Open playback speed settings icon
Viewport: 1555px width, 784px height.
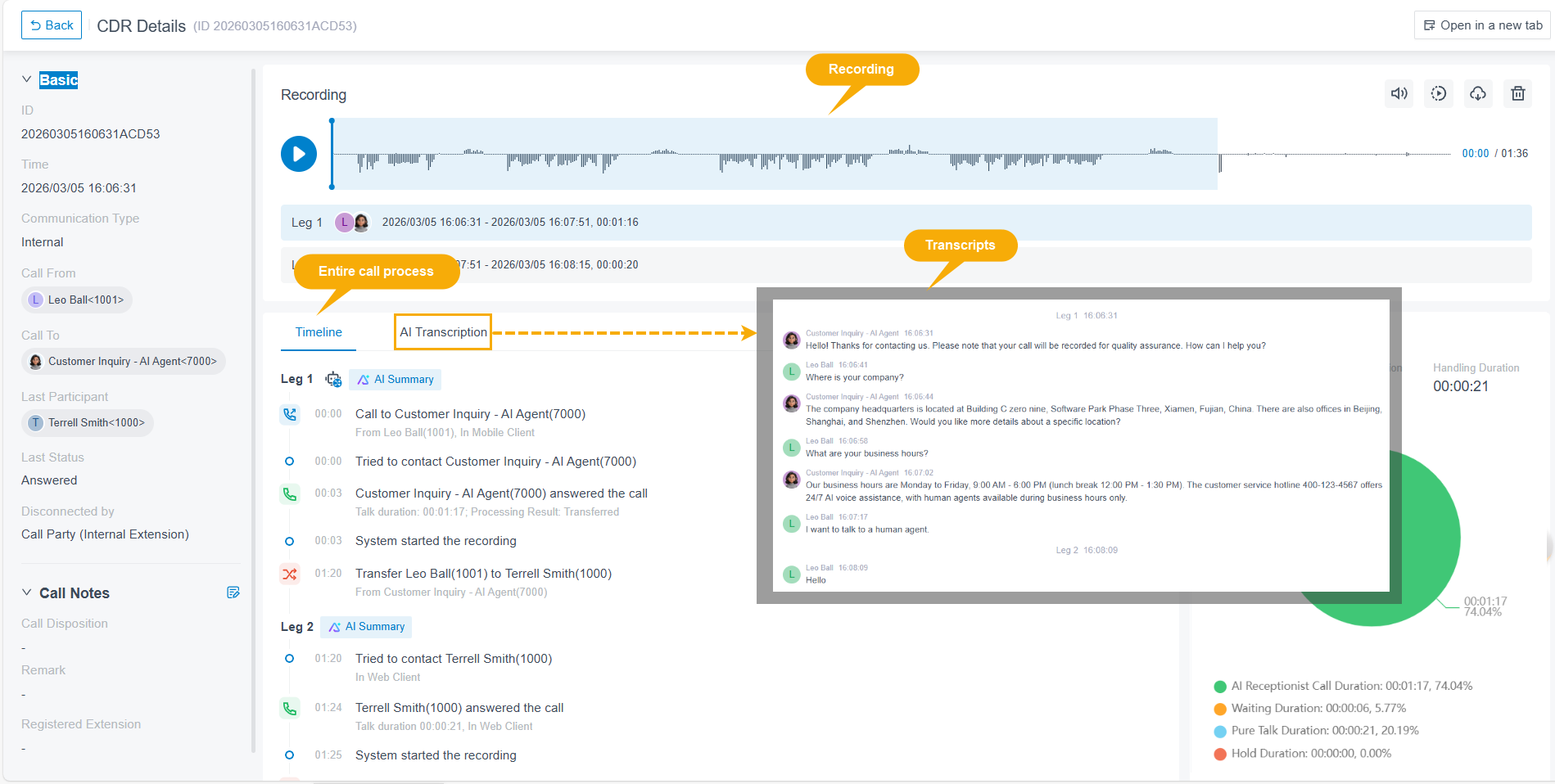[x=1439, y=93]
